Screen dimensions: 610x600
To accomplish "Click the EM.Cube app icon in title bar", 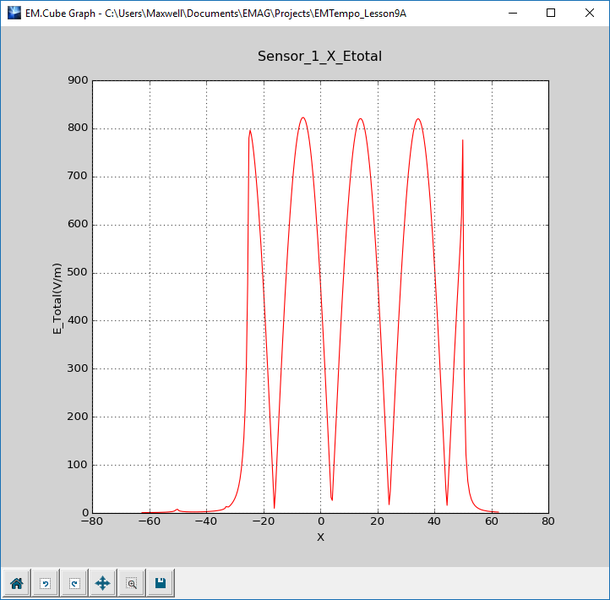I will (12, 13).
